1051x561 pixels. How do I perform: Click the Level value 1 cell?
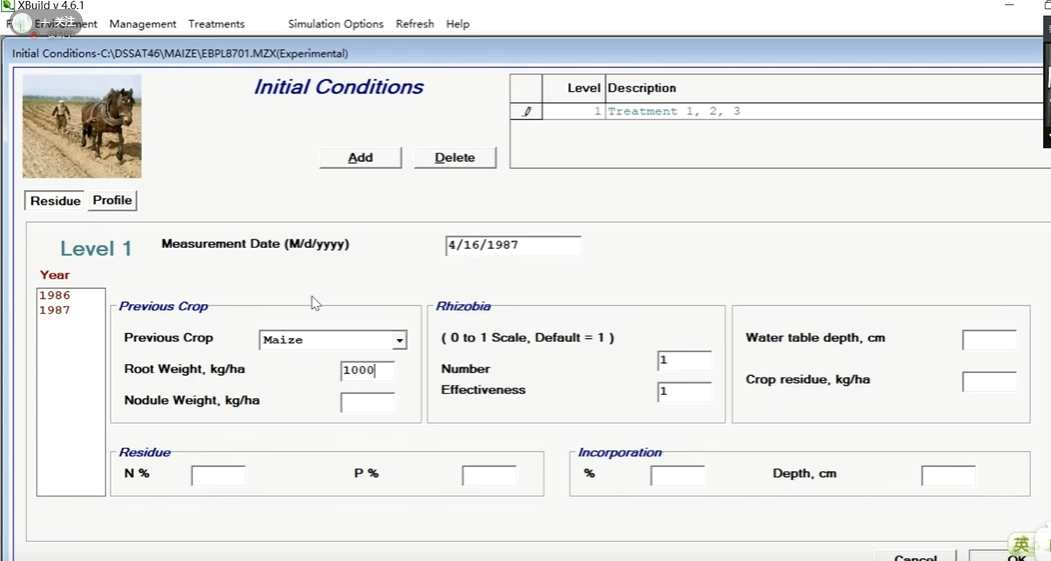(574, 111)
